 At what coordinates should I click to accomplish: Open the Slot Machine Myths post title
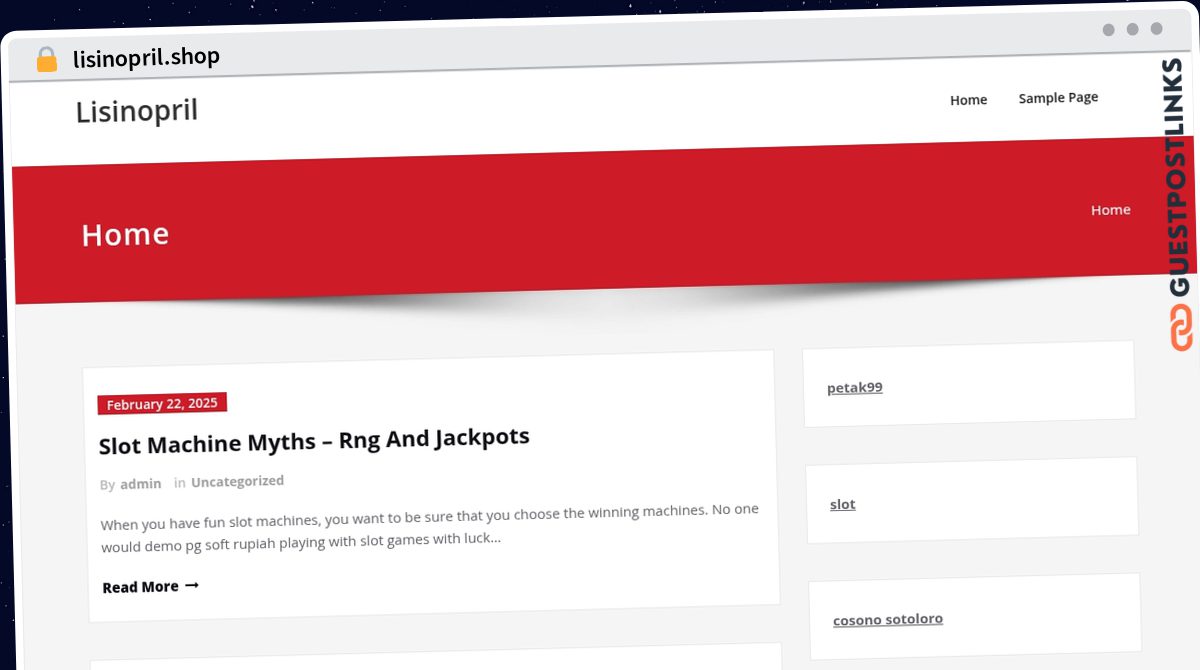click(x=314, y=441)
